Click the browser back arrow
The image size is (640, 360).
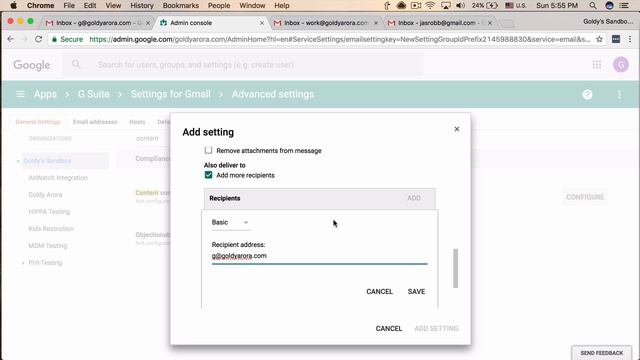[11, 39]
